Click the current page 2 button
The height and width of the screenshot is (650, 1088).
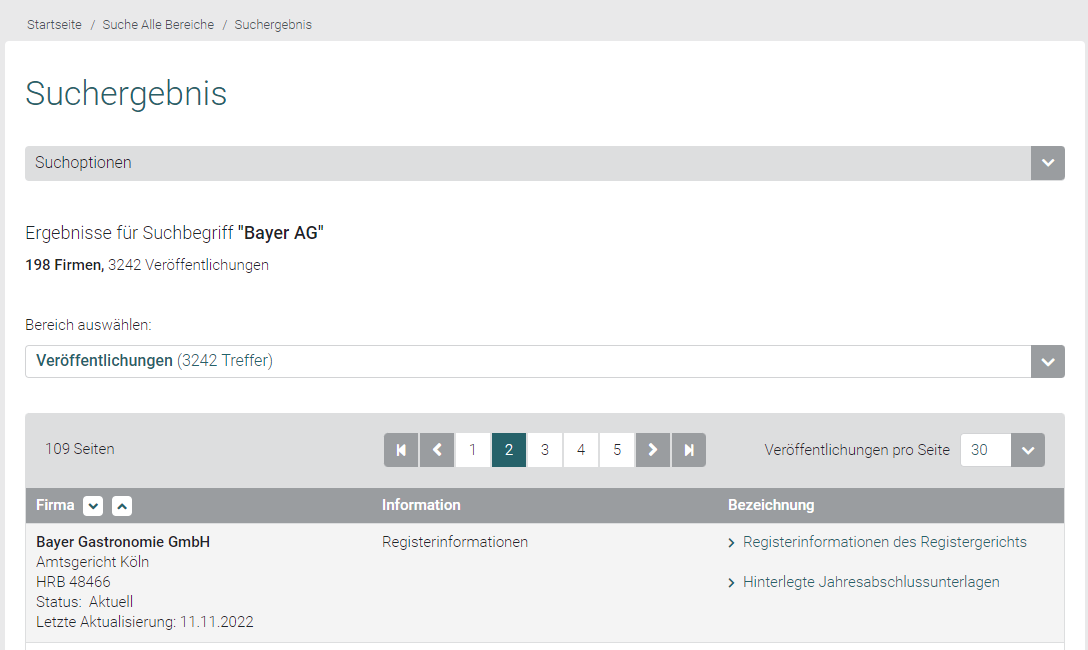(x=509, y=450)
